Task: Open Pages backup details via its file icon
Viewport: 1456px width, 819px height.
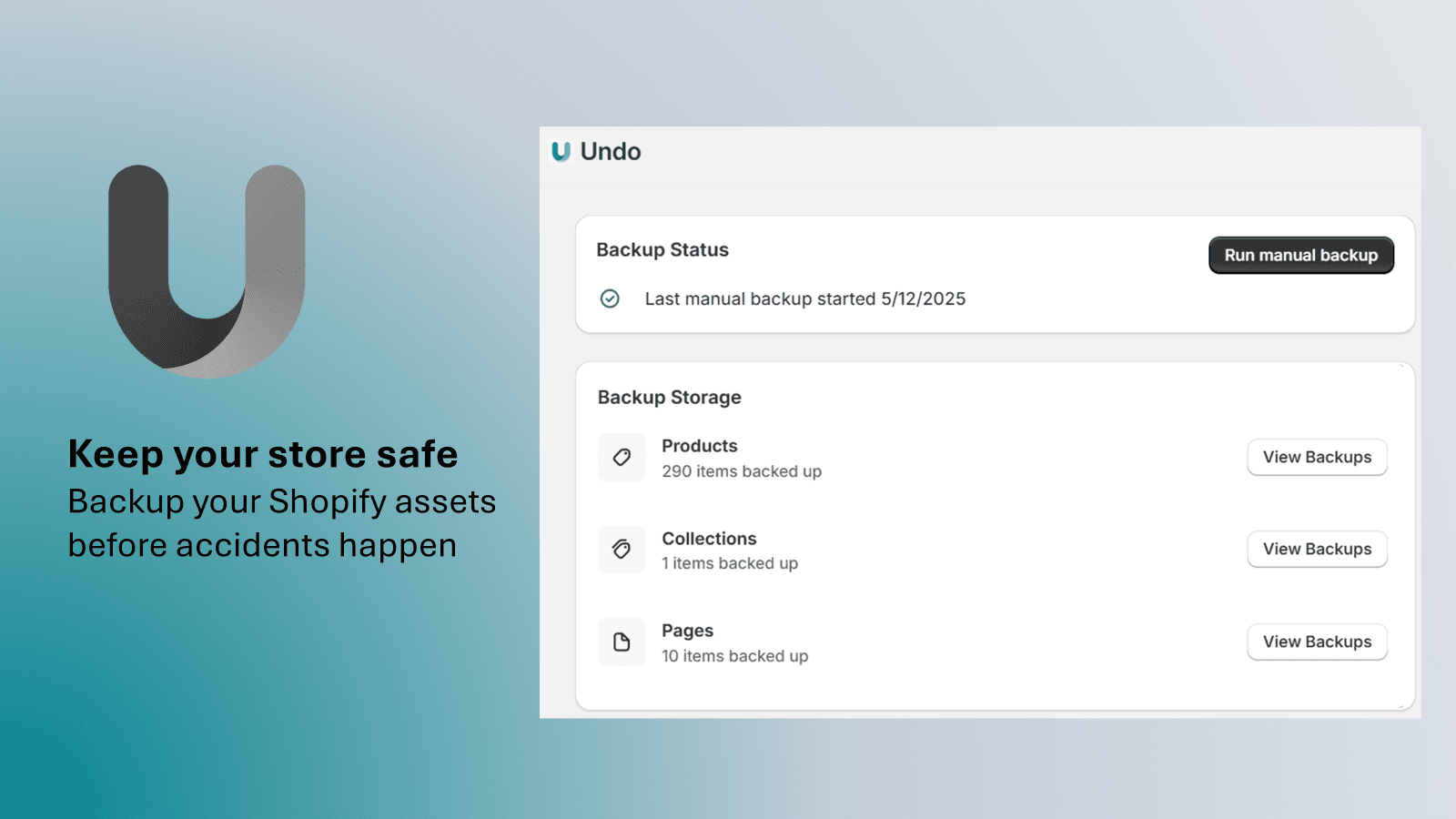Action: [x=622, y=642]
